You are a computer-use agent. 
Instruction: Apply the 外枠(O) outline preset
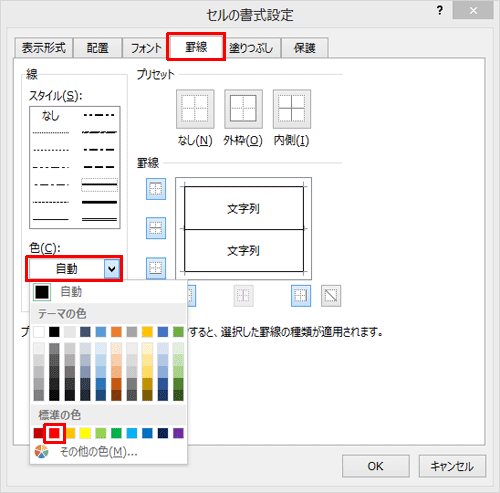point(243,109)
